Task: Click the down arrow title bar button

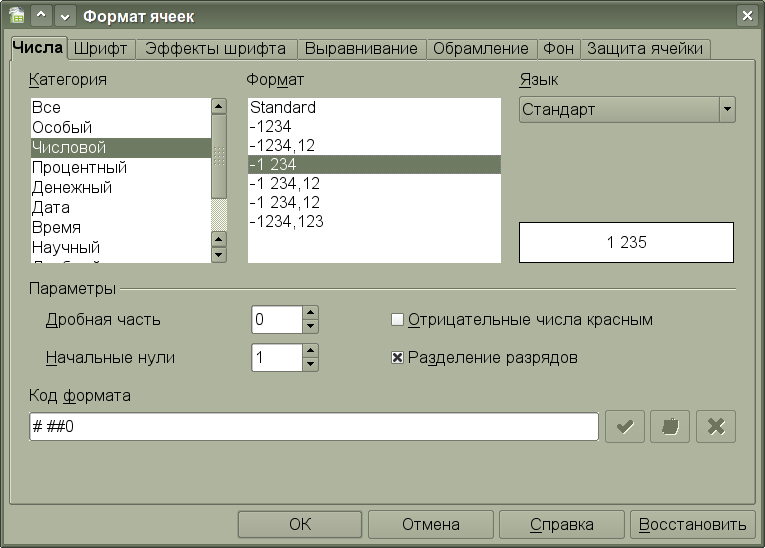Action: [x=64, y=16]
